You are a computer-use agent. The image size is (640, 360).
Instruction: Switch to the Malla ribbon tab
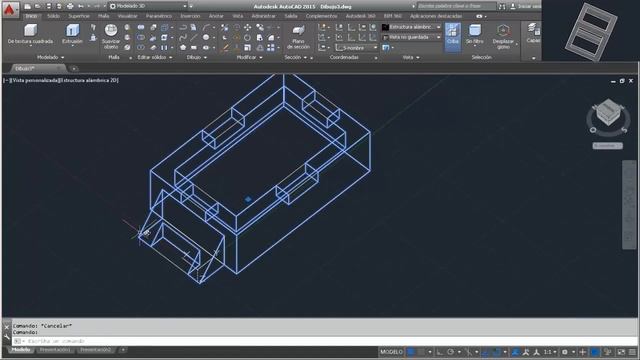[103, 16]
